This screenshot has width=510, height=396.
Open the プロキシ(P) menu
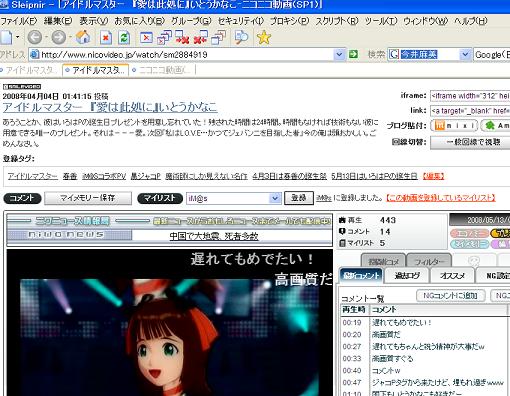290,21
